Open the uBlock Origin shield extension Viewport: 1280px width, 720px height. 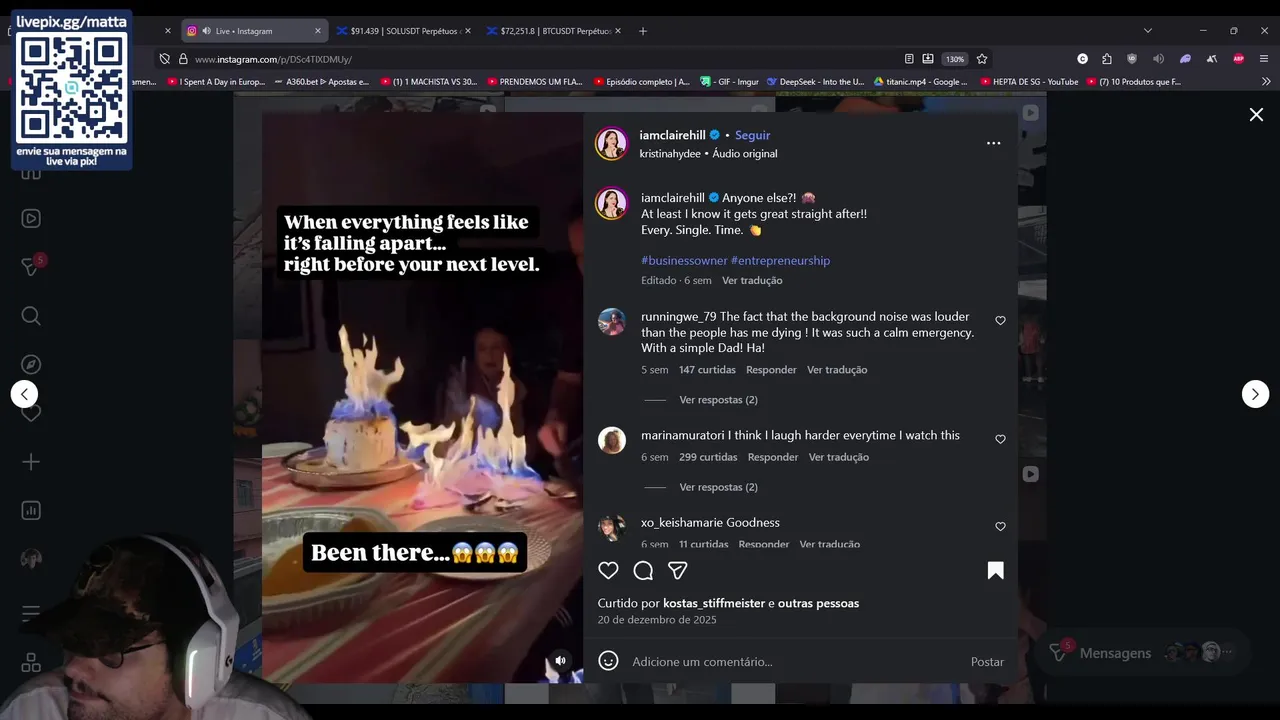(1132, 59)
